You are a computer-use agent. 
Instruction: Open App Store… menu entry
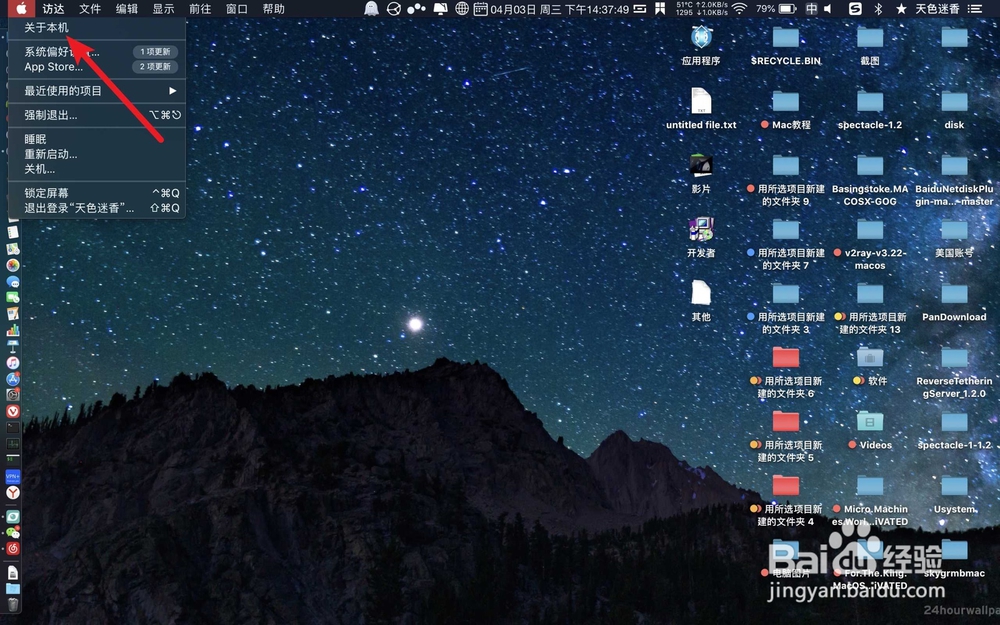pos(97,66)
